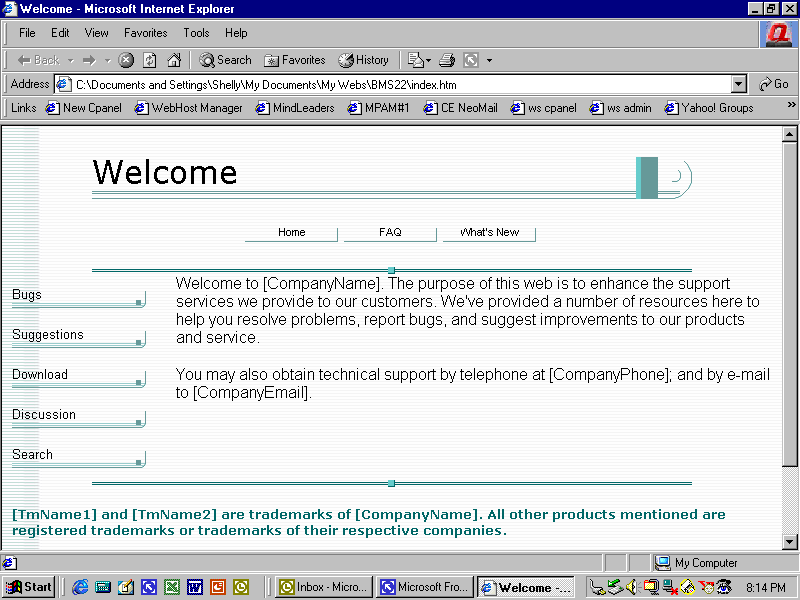Click the FAQ navigation button
Viewport: 800px width, 600px height.
coord(390,233)
